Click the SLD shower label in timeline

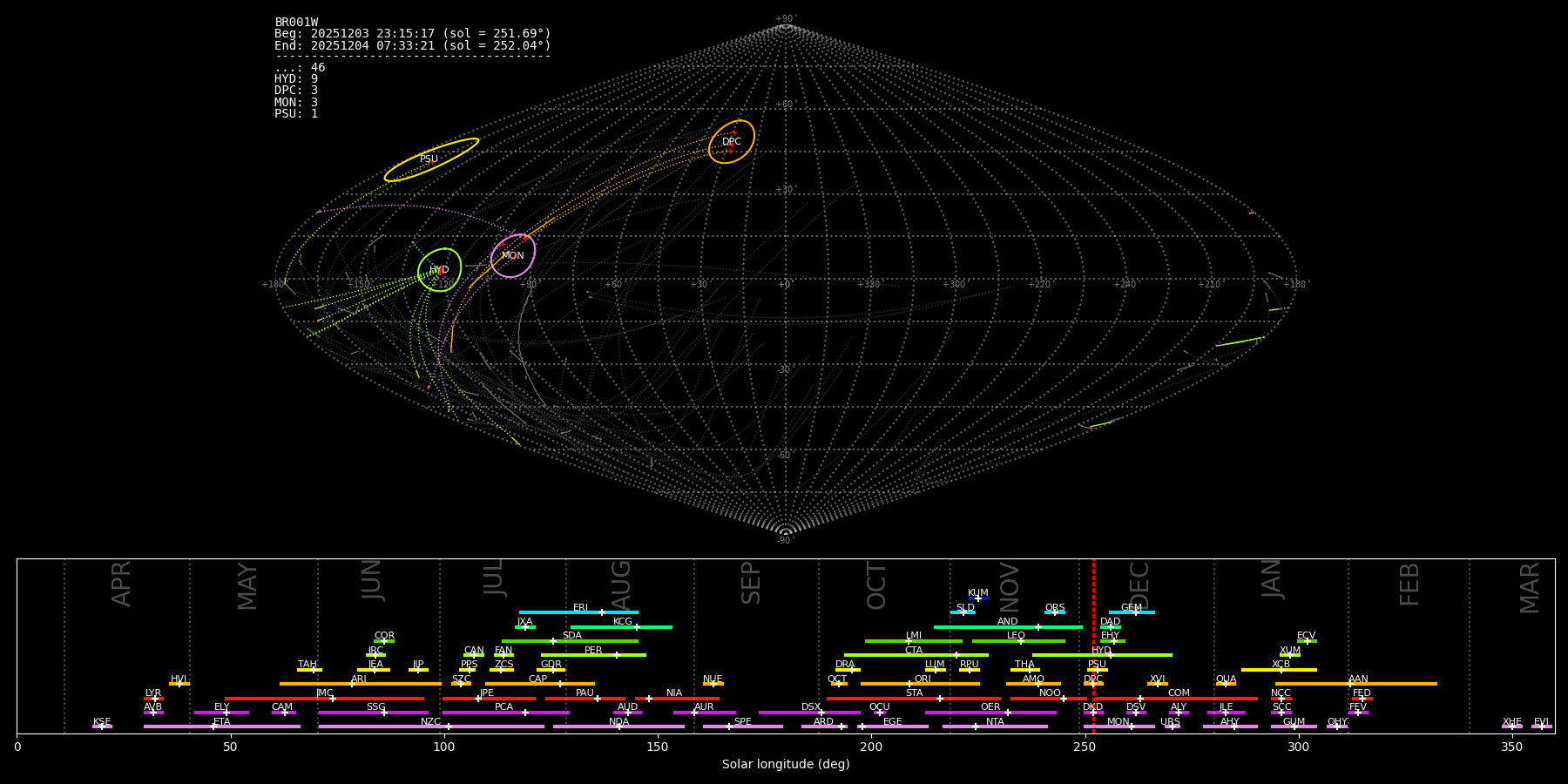click(965, 608)
